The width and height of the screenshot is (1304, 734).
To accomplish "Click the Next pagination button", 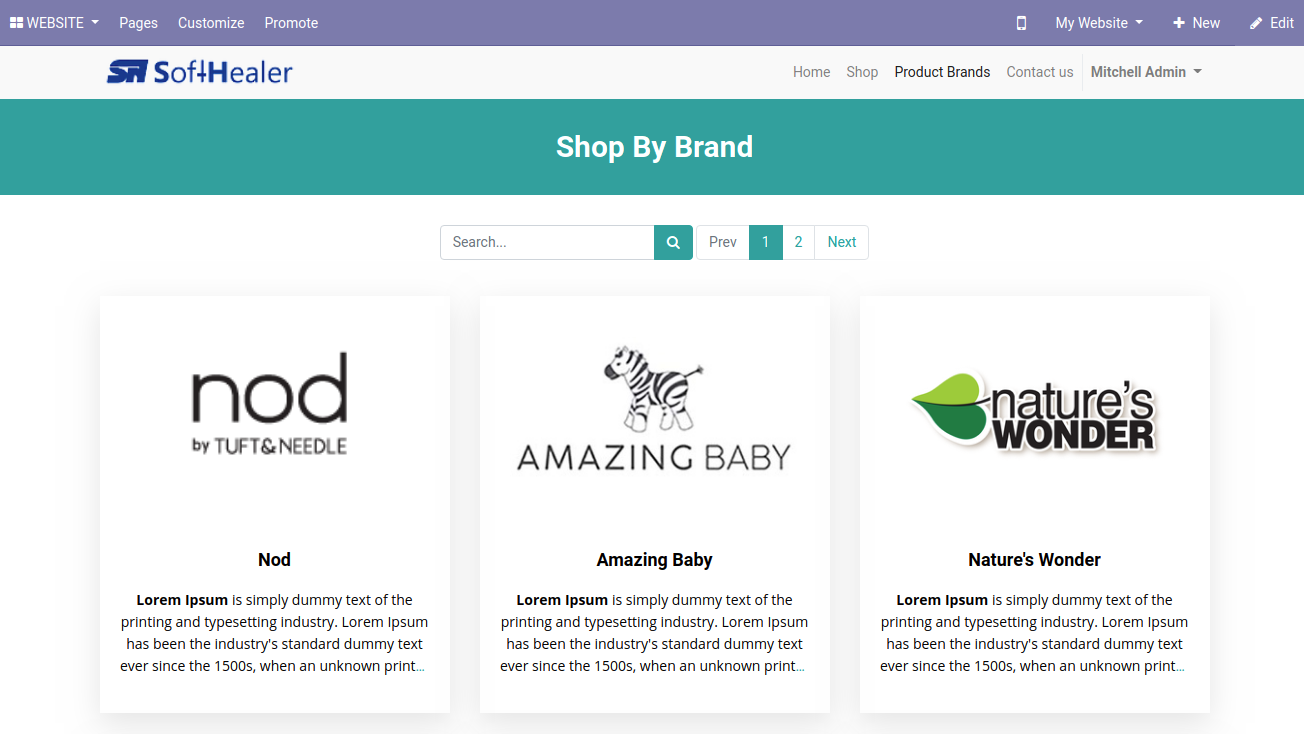I will [841, 242].
